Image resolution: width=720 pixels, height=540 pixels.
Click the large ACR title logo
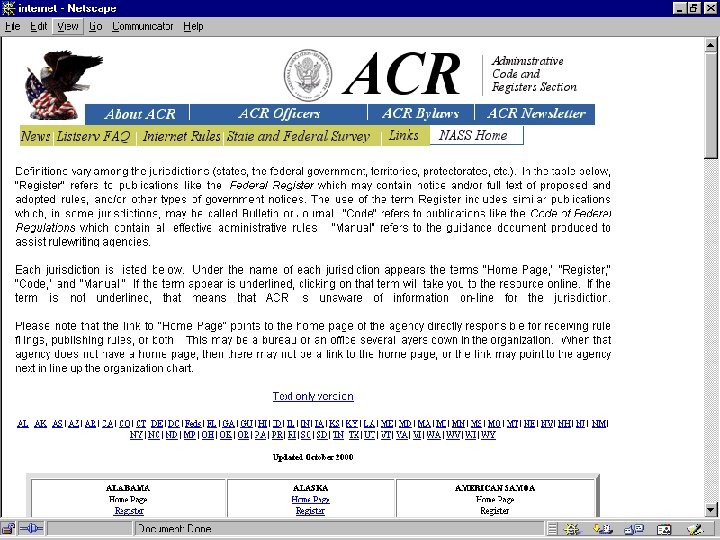[401, 73]
